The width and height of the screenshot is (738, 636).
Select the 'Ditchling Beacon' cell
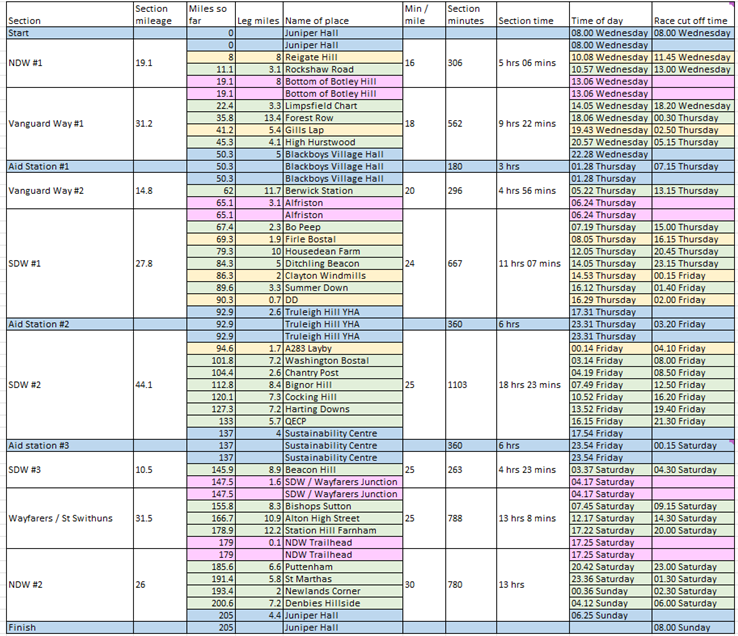[x=343, y=264]
